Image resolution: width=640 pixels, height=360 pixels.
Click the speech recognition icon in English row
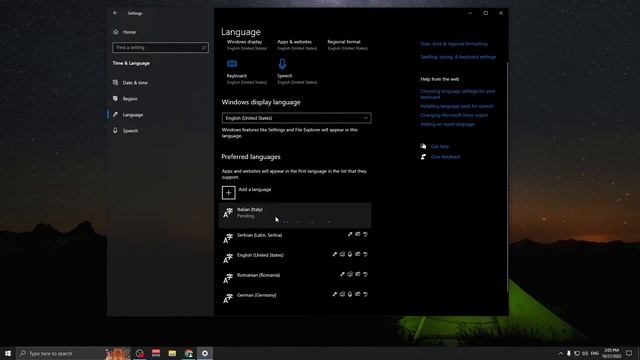pos(350,254)
